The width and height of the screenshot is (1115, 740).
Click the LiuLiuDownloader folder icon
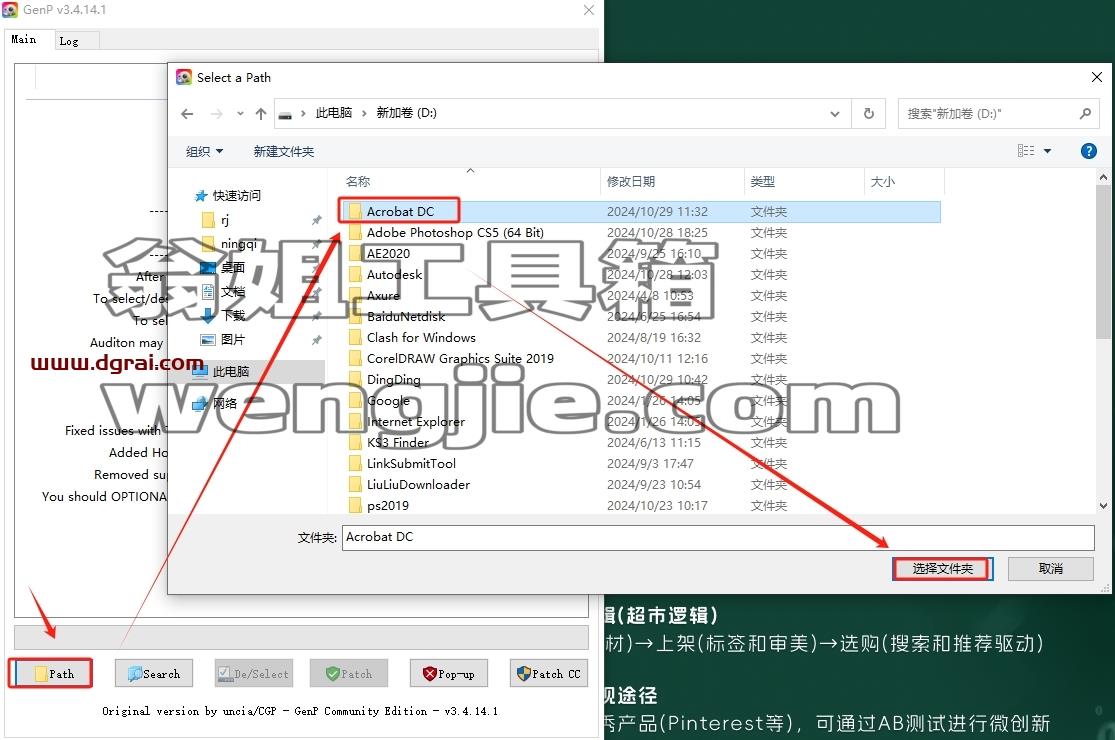click(x=355, y=485)
